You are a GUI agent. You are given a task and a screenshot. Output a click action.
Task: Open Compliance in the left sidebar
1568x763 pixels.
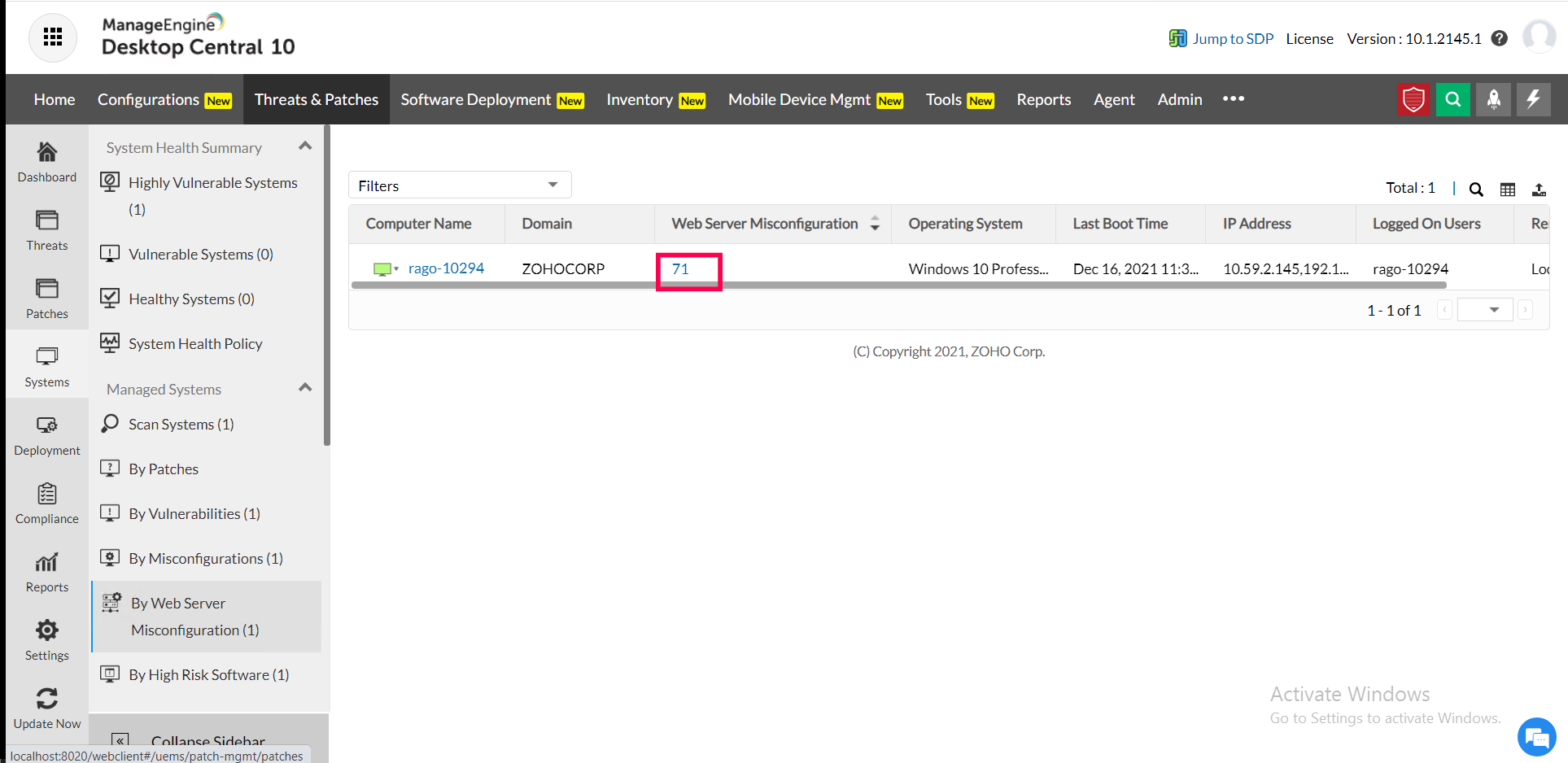coord(47,504)
